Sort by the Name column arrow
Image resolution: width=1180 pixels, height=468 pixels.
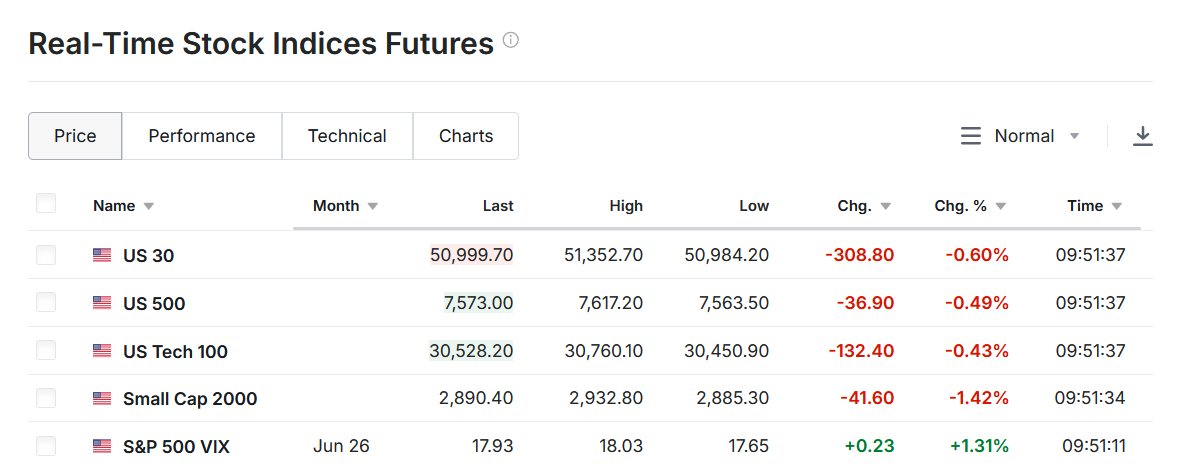pyautogui.click(x=148, y=206)
